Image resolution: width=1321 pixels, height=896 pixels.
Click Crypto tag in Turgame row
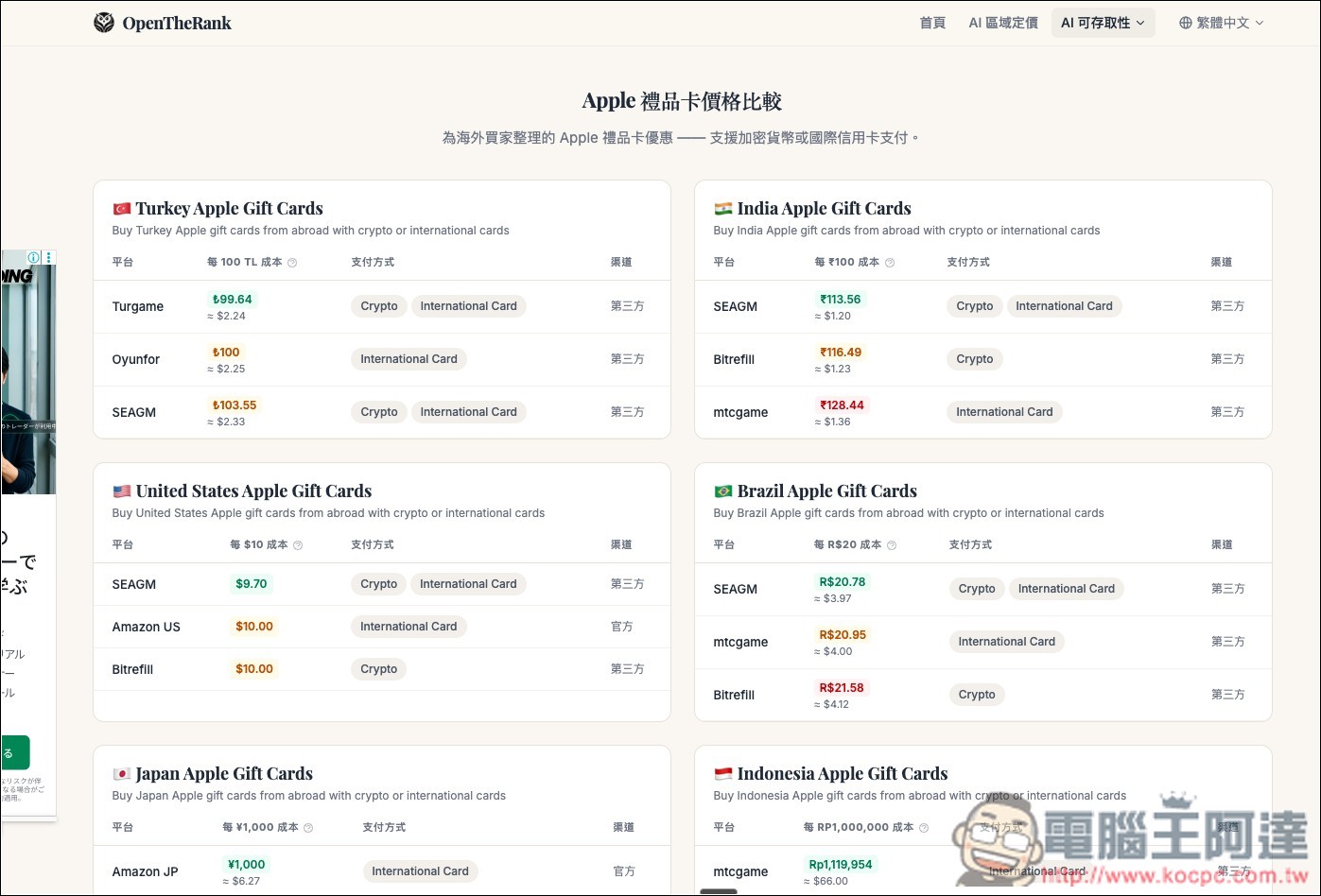379,306
